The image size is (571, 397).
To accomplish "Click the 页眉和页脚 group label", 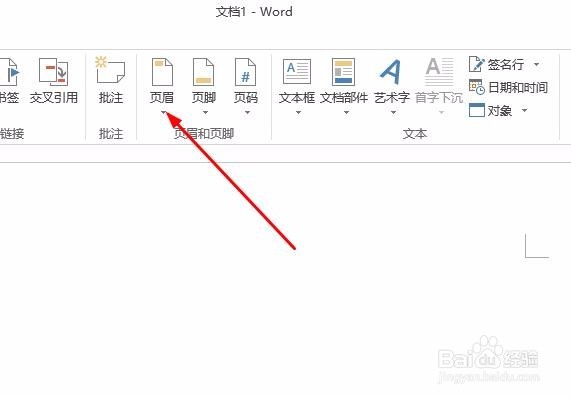I will click(204, 134).
